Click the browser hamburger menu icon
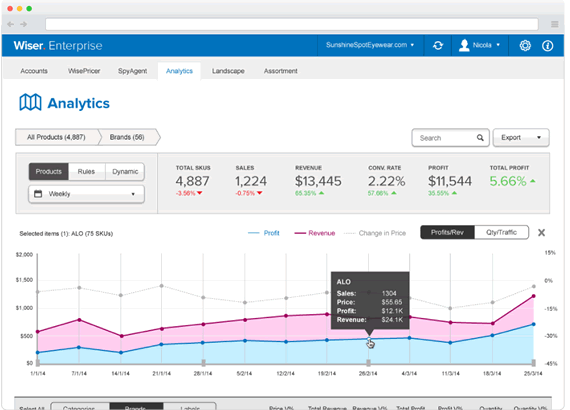This screenshot has width=570, height=410. 554,24
